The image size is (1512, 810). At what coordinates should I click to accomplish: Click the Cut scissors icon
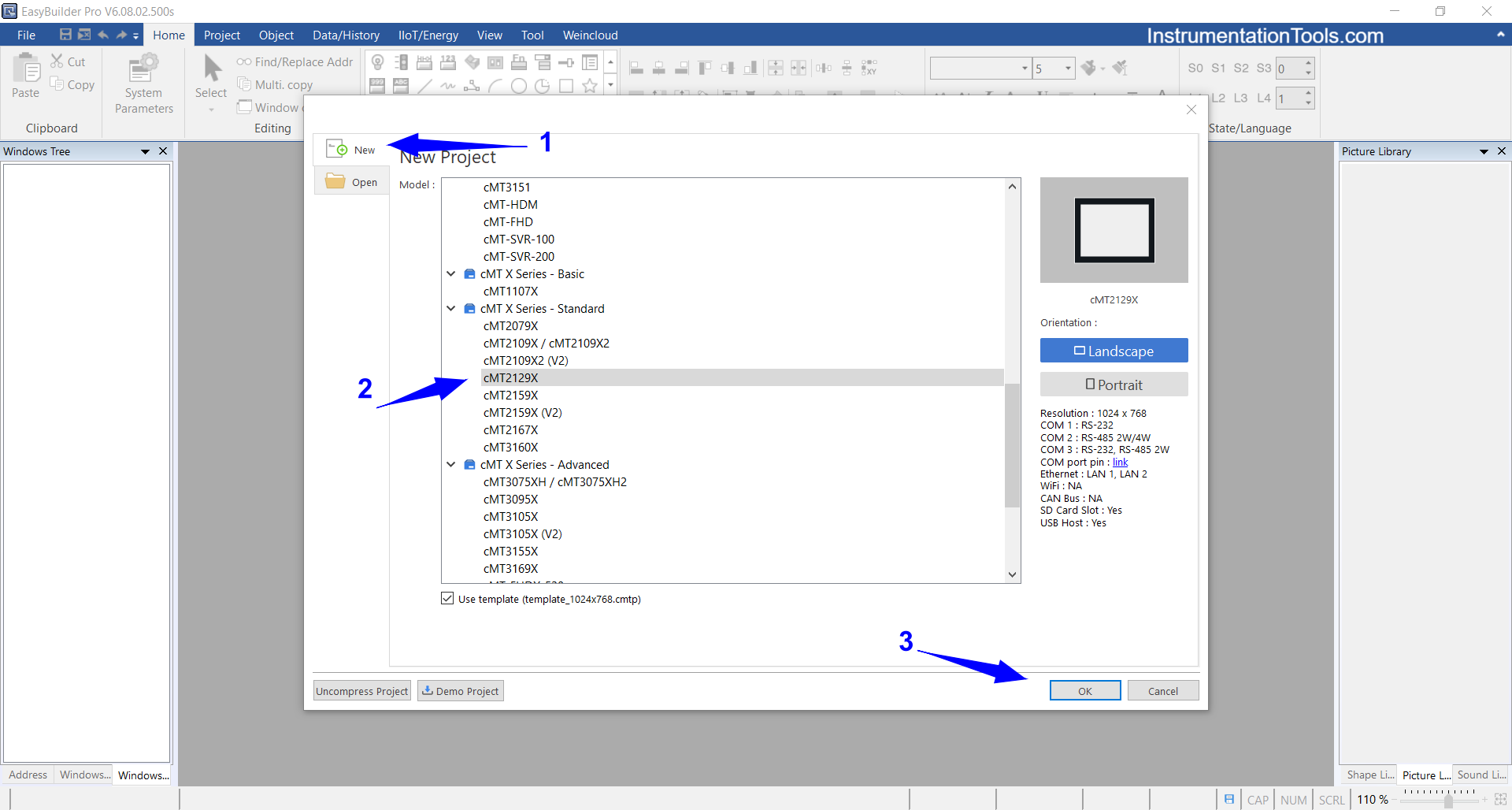pos(57,61)
